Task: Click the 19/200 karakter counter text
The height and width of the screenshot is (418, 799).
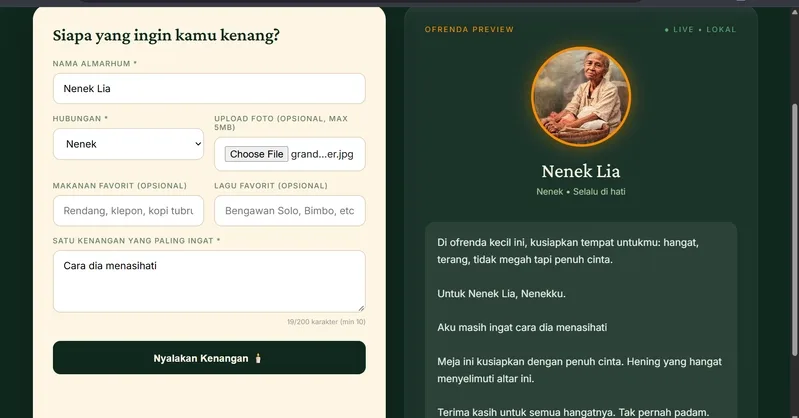Action: [326, 322]
